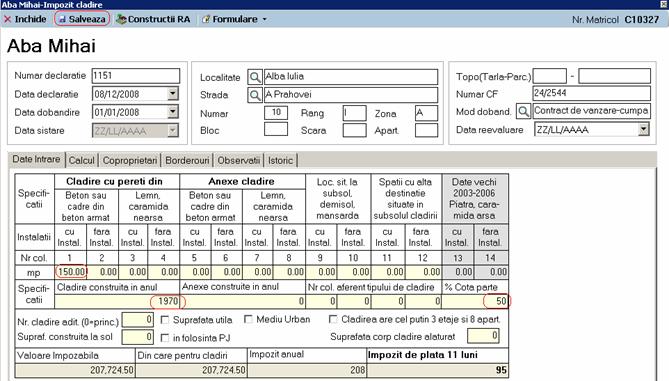Open Constructii RA toolbar icon
The width and height of the screenshot is (669, 381).
pos(122,19)
